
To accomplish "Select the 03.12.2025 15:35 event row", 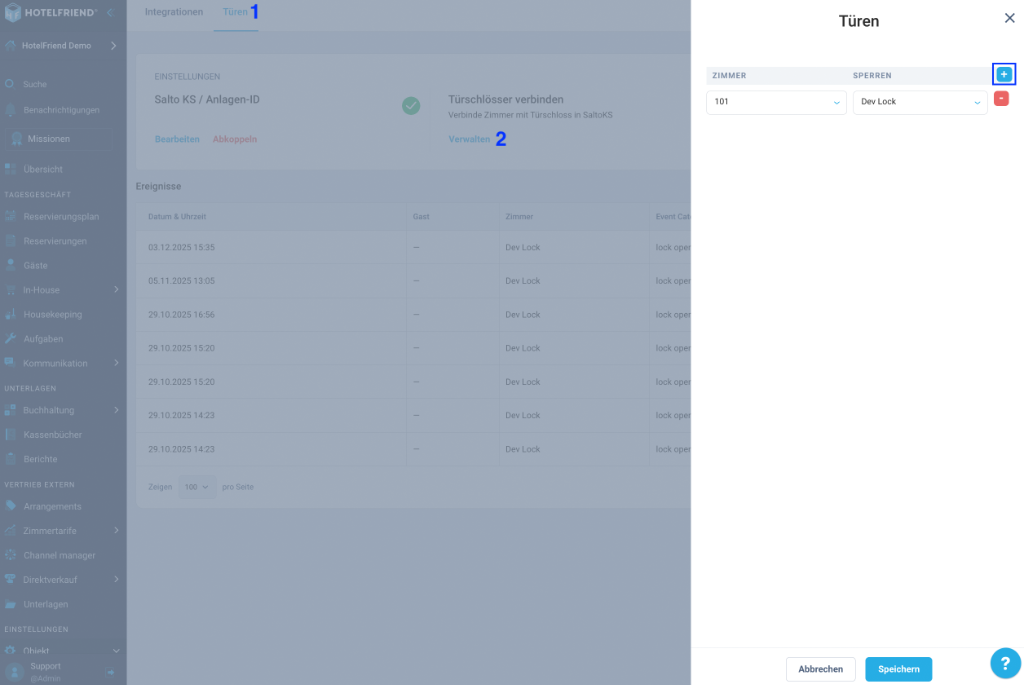I will (413, 247).
